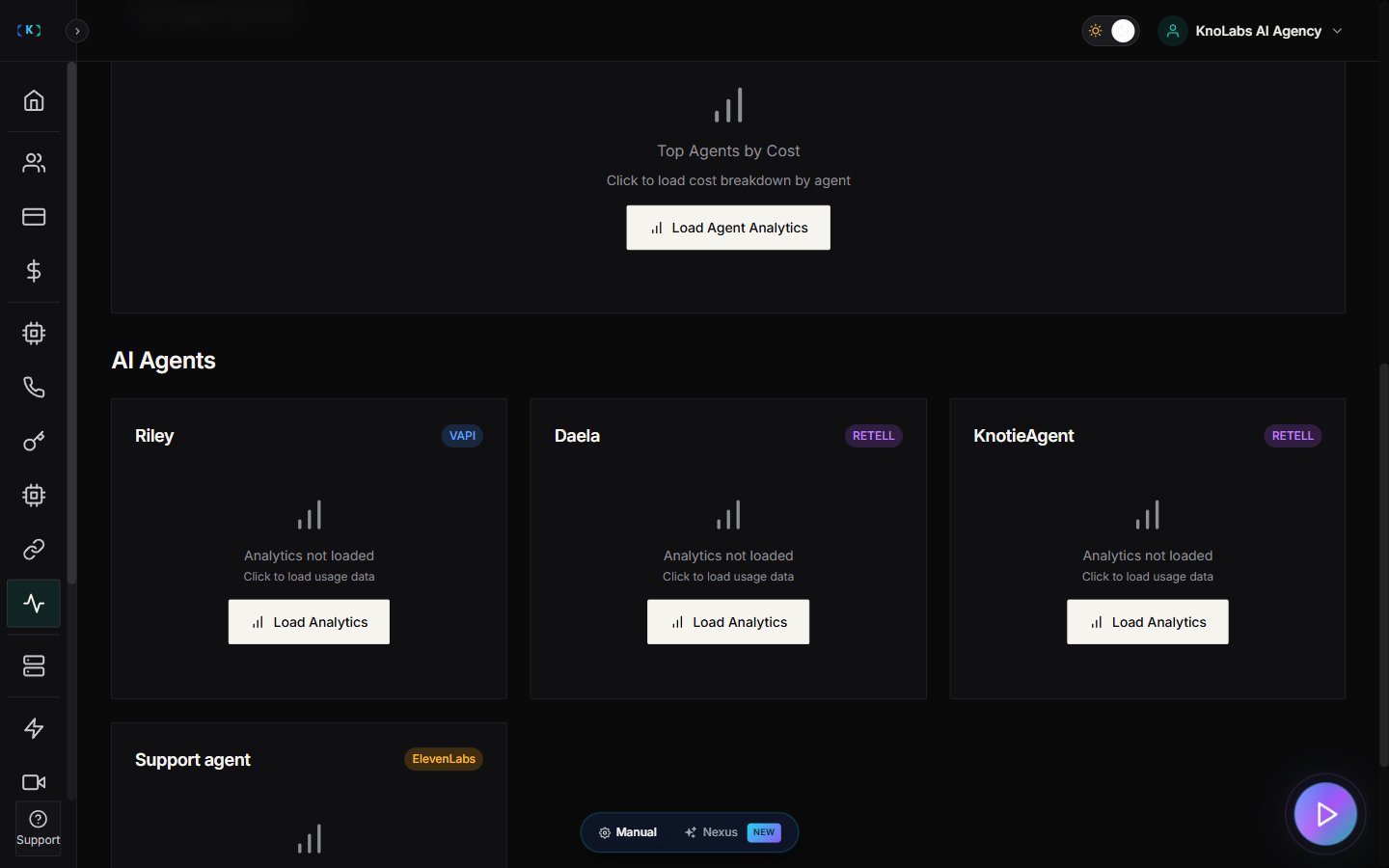The width and height of the screenshot is (1389, 868).
Task: Load Analytics for Daela agent
Action: (728, 622)
